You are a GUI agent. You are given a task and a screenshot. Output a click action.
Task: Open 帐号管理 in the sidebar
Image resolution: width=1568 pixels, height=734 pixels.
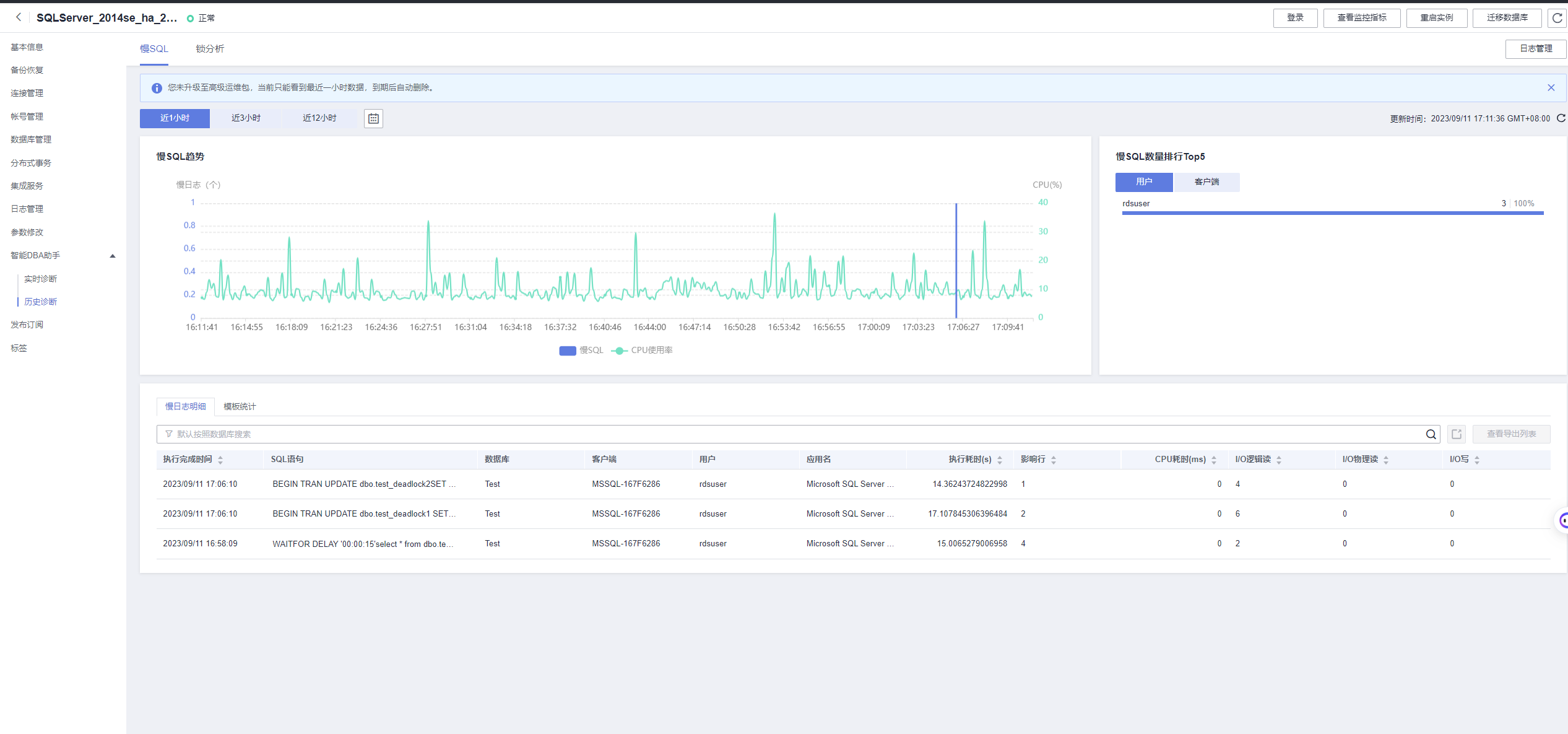[x=27, y=116]
